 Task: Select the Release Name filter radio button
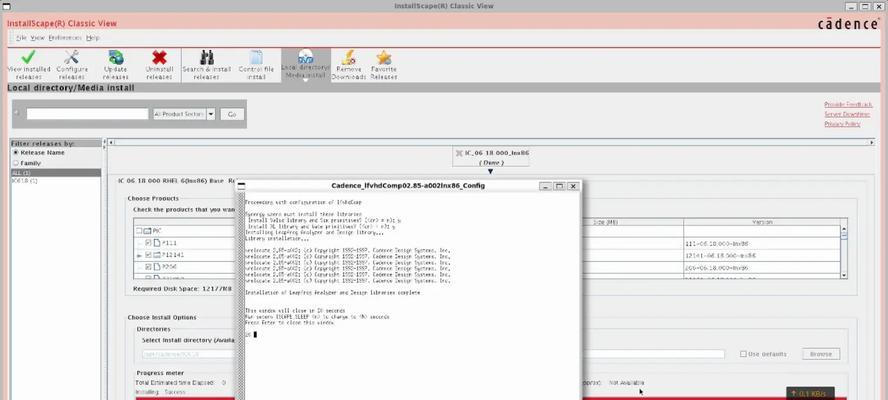[16, 153]
